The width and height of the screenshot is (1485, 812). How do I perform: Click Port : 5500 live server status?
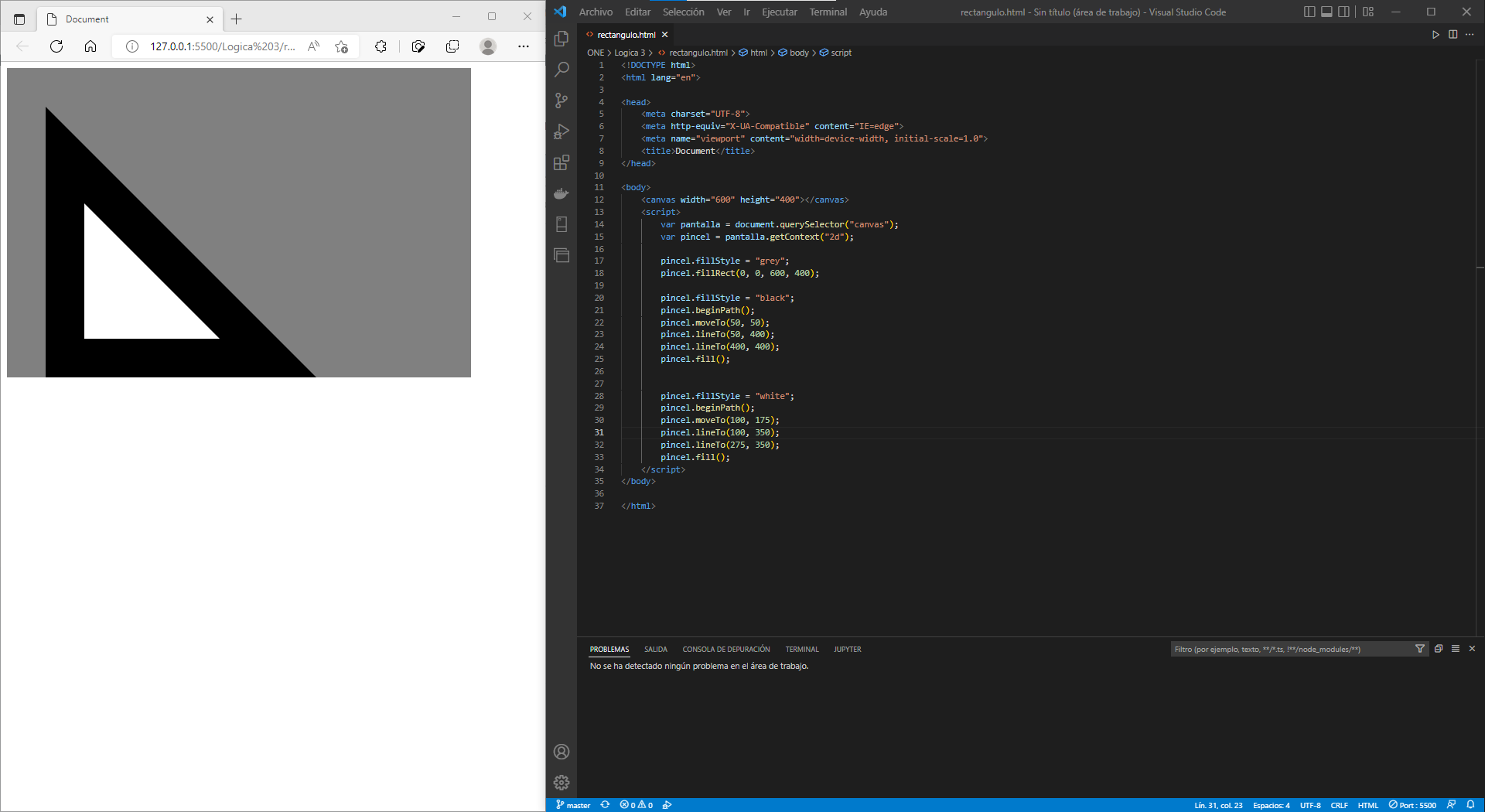tap(1412, 805)
